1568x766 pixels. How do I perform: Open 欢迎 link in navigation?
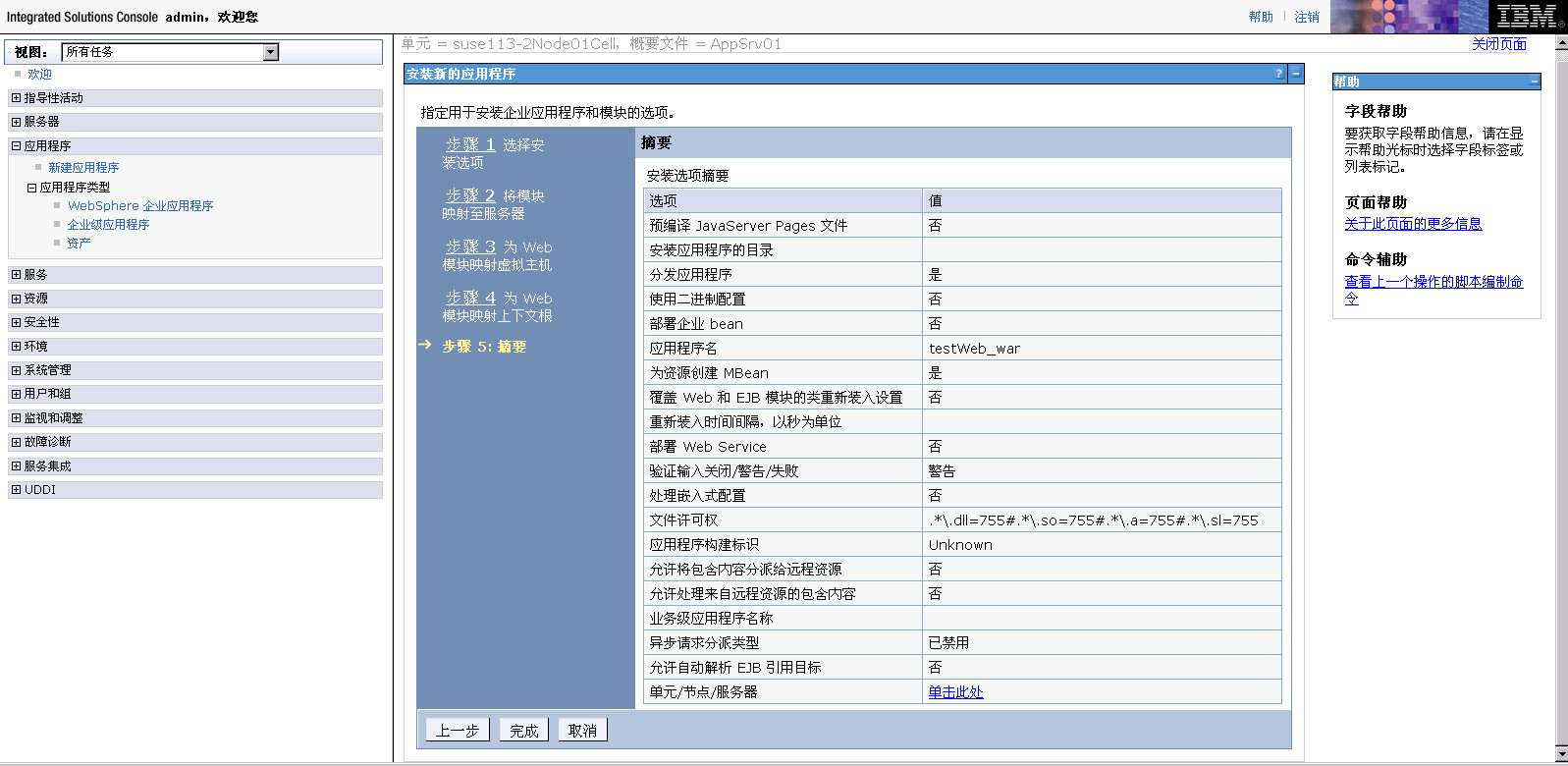tap(39, 75)
